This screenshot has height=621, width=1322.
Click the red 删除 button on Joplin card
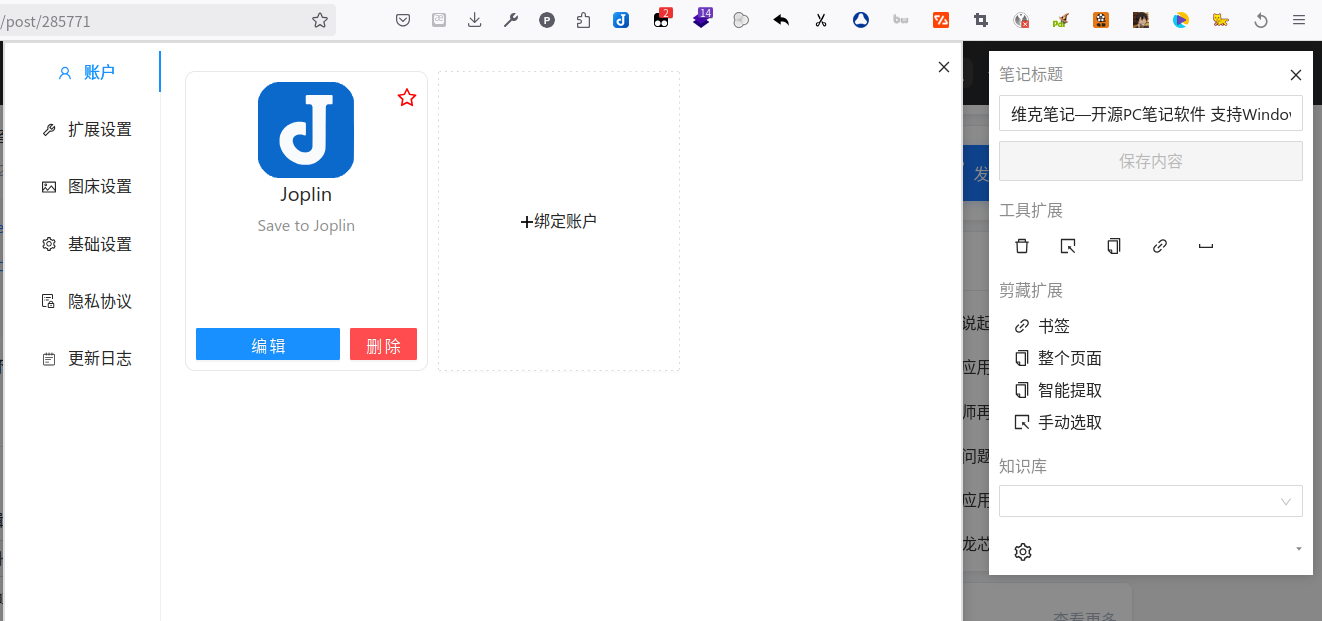(x=383, y=344)
